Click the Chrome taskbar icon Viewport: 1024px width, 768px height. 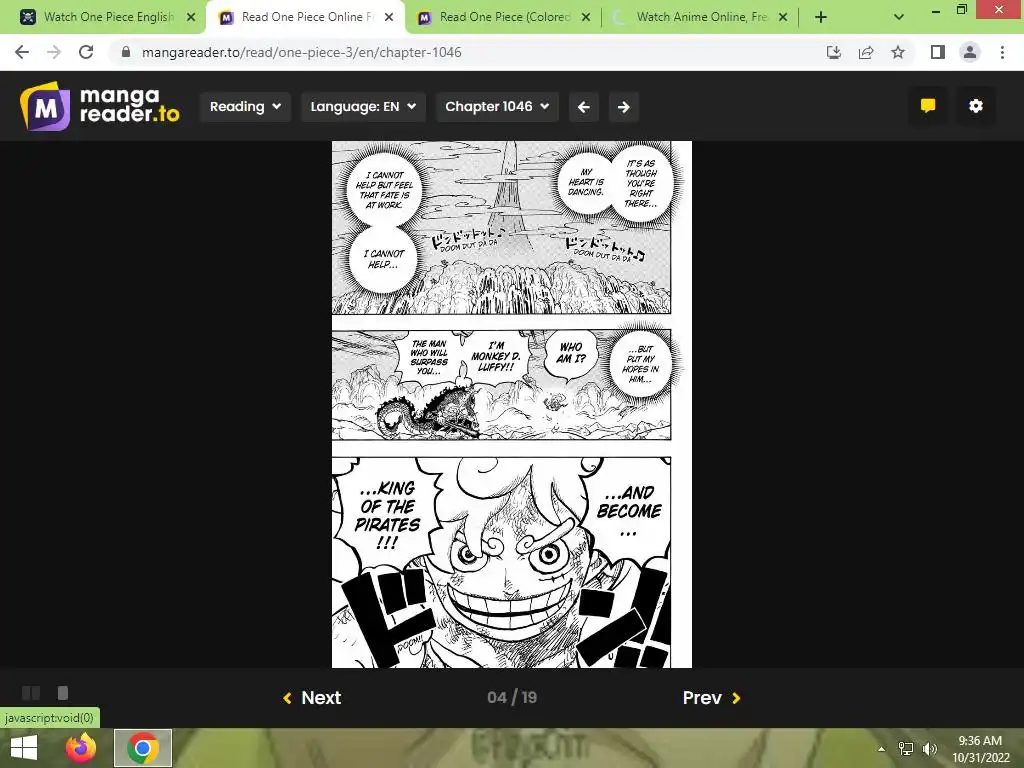click(x=143, y=748)
